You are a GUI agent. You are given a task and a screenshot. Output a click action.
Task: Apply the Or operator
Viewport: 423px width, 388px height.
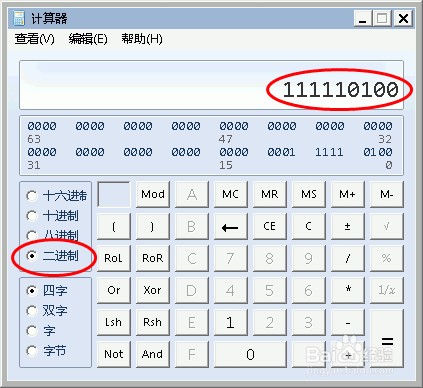114,290
